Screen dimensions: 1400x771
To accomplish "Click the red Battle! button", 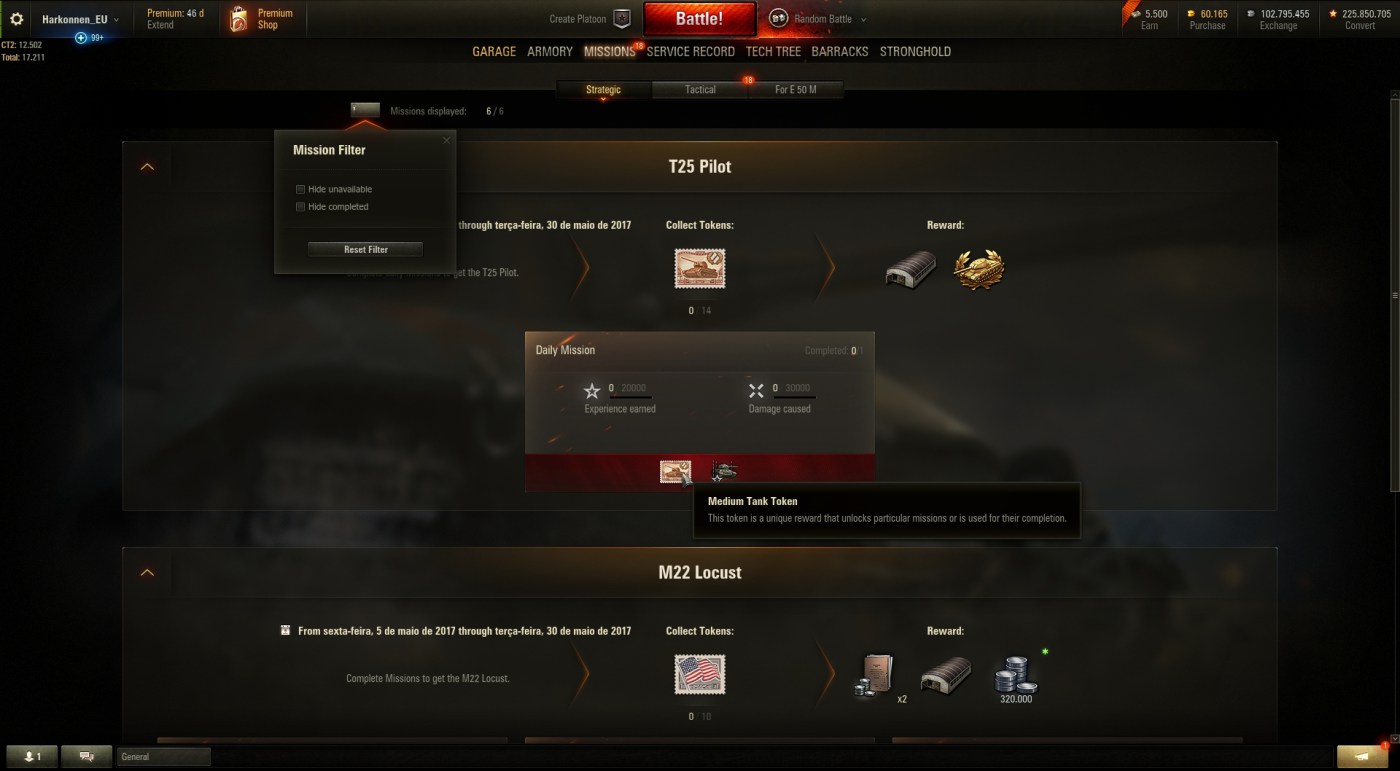I will point(700,19).
